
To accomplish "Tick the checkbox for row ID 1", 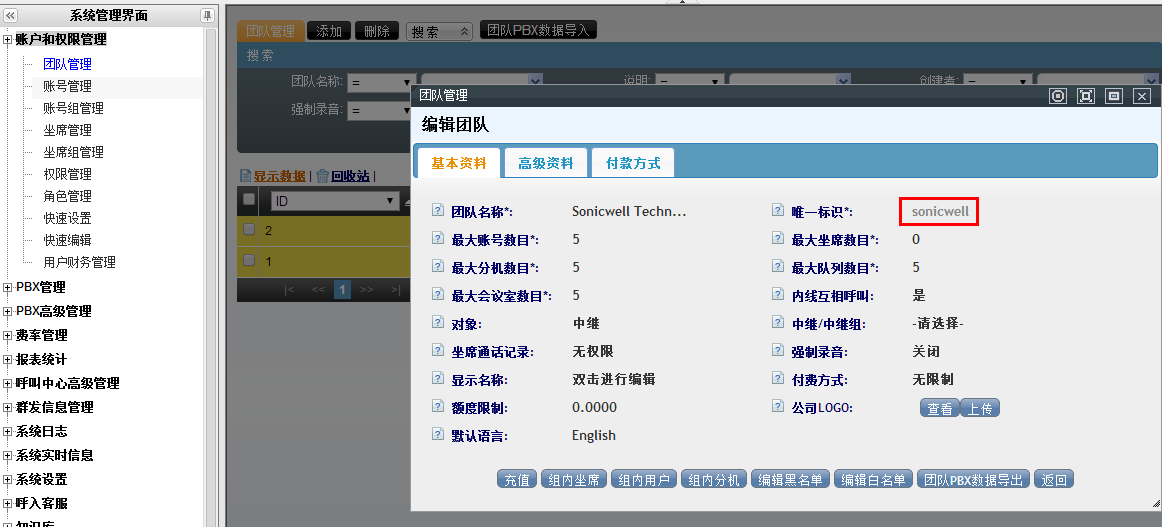I will (x=249, y=261).
